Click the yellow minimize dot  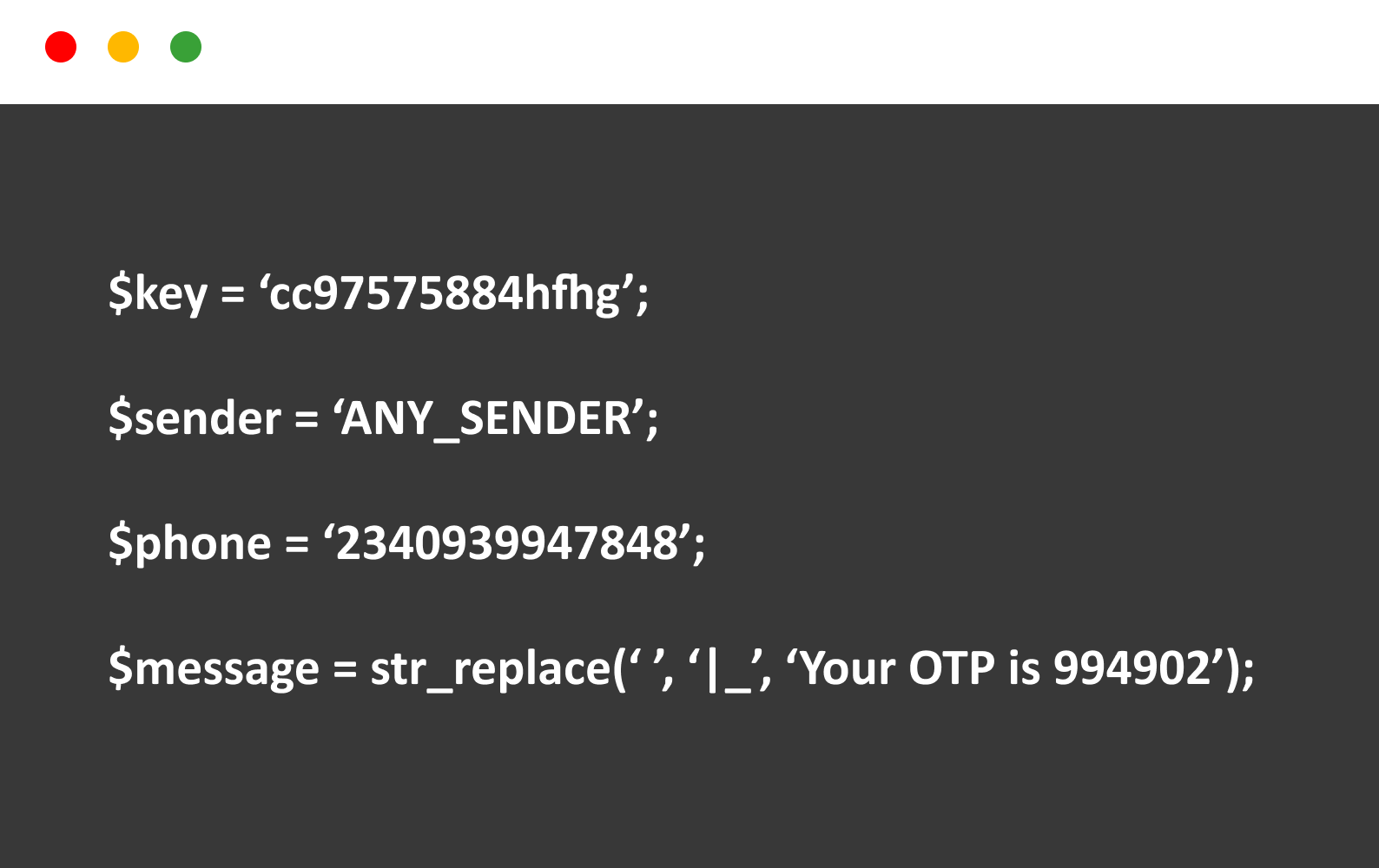123,47
